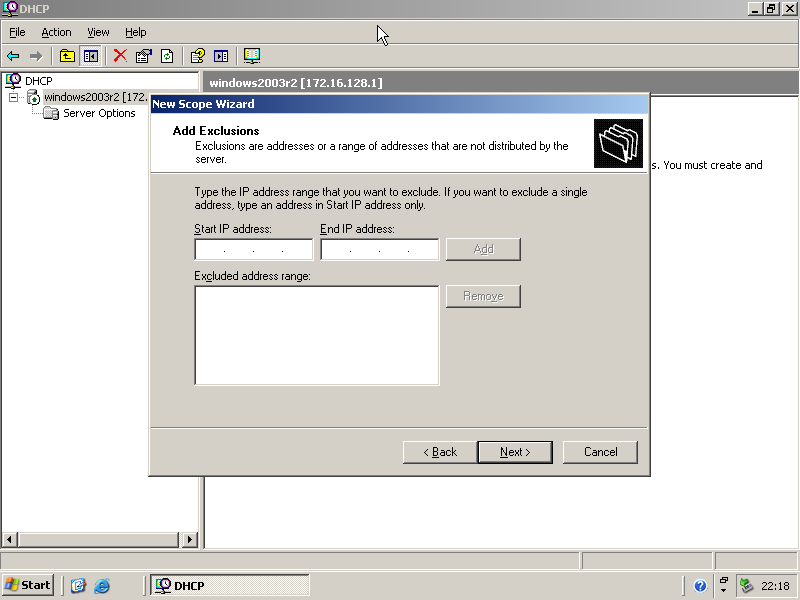Image resolution: width=800 pixels, height=600 pixels.
Task: Click the Up One Level folder icon
Action: pos(67,56)
